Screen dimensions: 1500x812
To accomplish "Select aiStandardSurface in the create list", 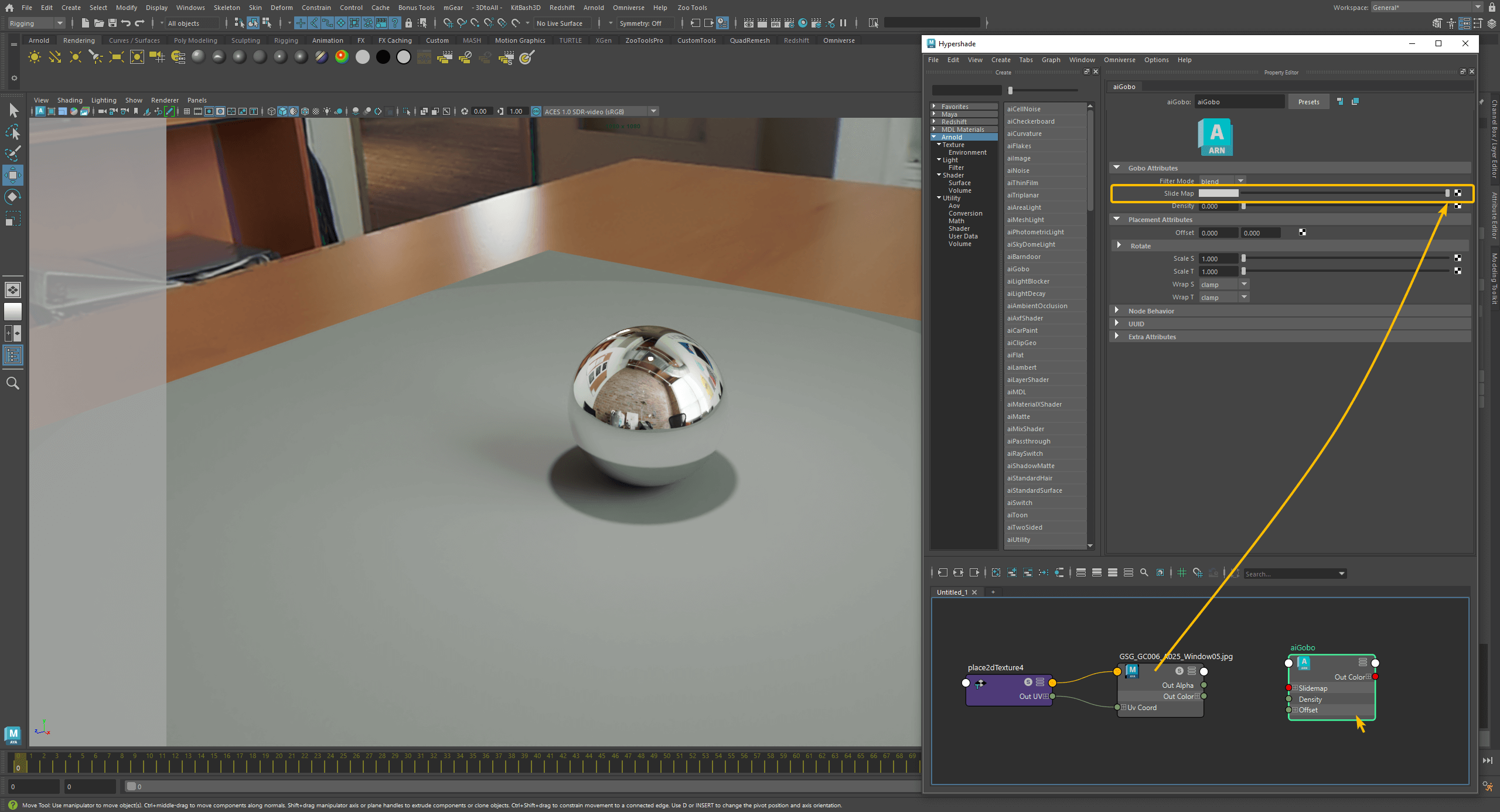I will [x=1034, y=490].
